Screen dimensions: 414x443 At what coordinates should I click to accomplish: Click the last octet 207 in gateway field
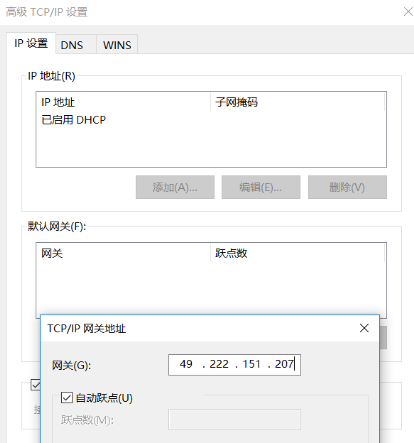pos(284,364)
